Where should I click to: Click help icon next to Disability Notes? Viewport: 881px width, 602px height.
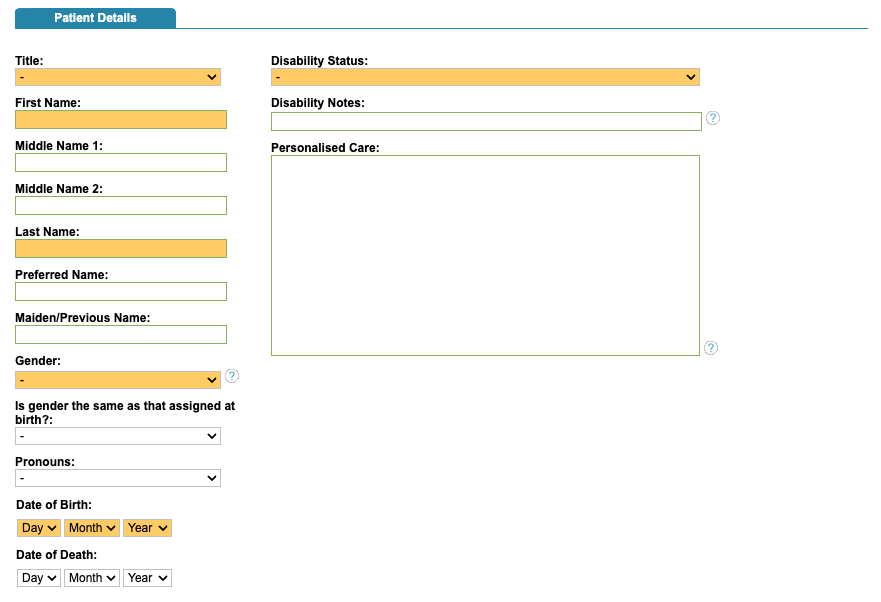[x=713, y=118]
